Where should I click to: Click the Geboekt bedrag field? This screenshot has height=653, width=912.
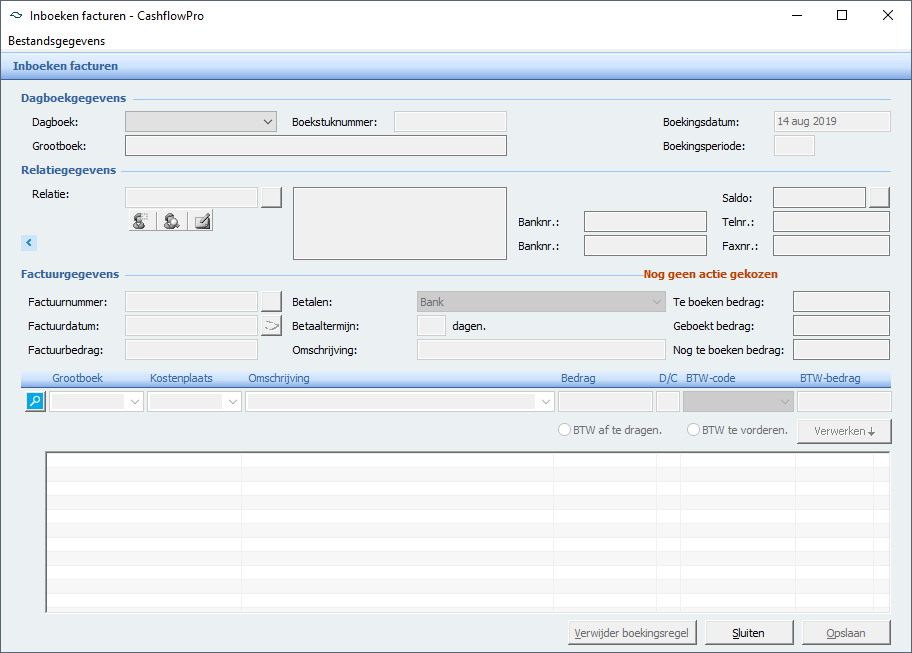tap(841, 326)
